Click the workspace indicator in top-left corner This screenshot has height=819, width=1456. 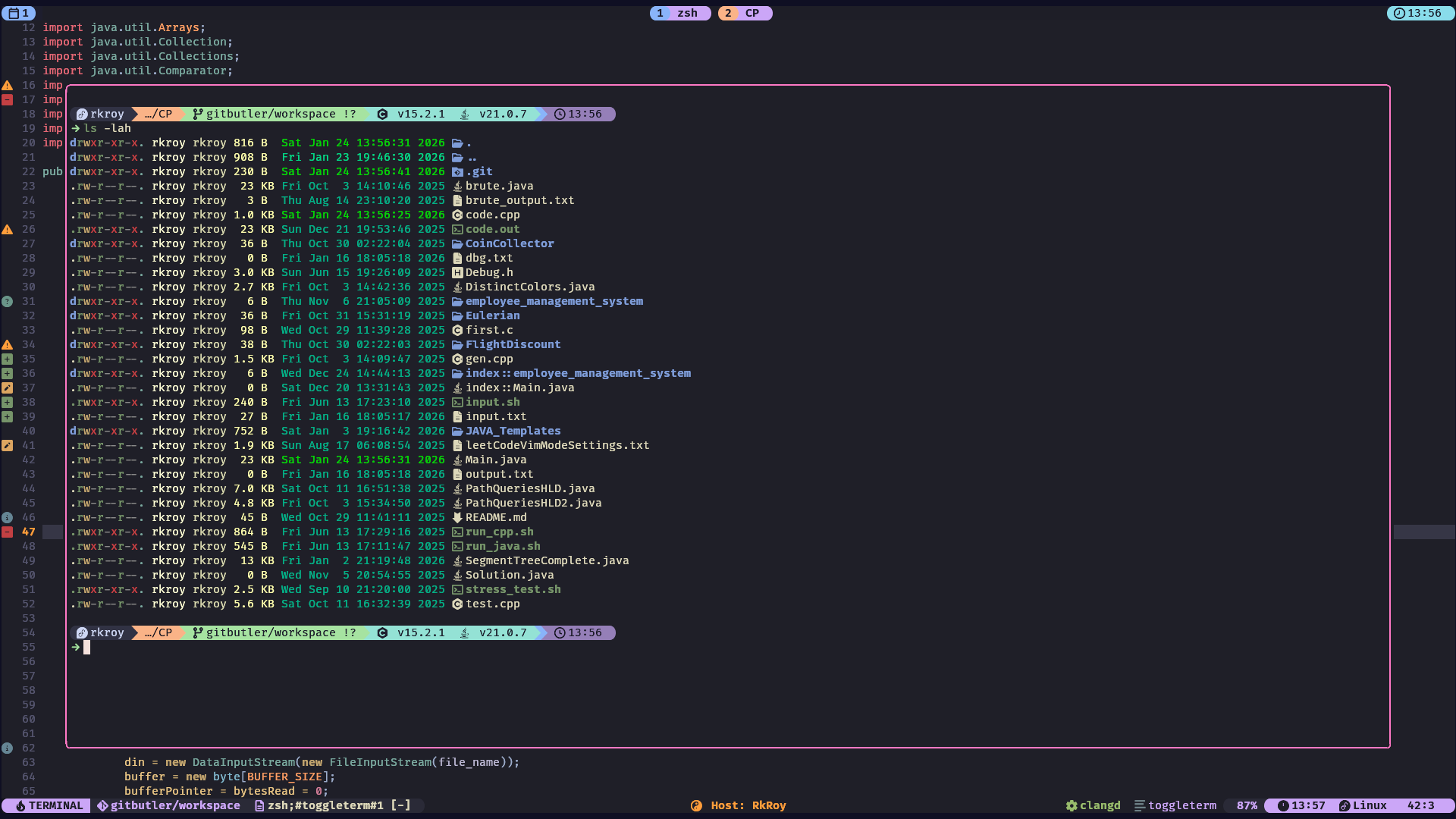click(19, 13)
